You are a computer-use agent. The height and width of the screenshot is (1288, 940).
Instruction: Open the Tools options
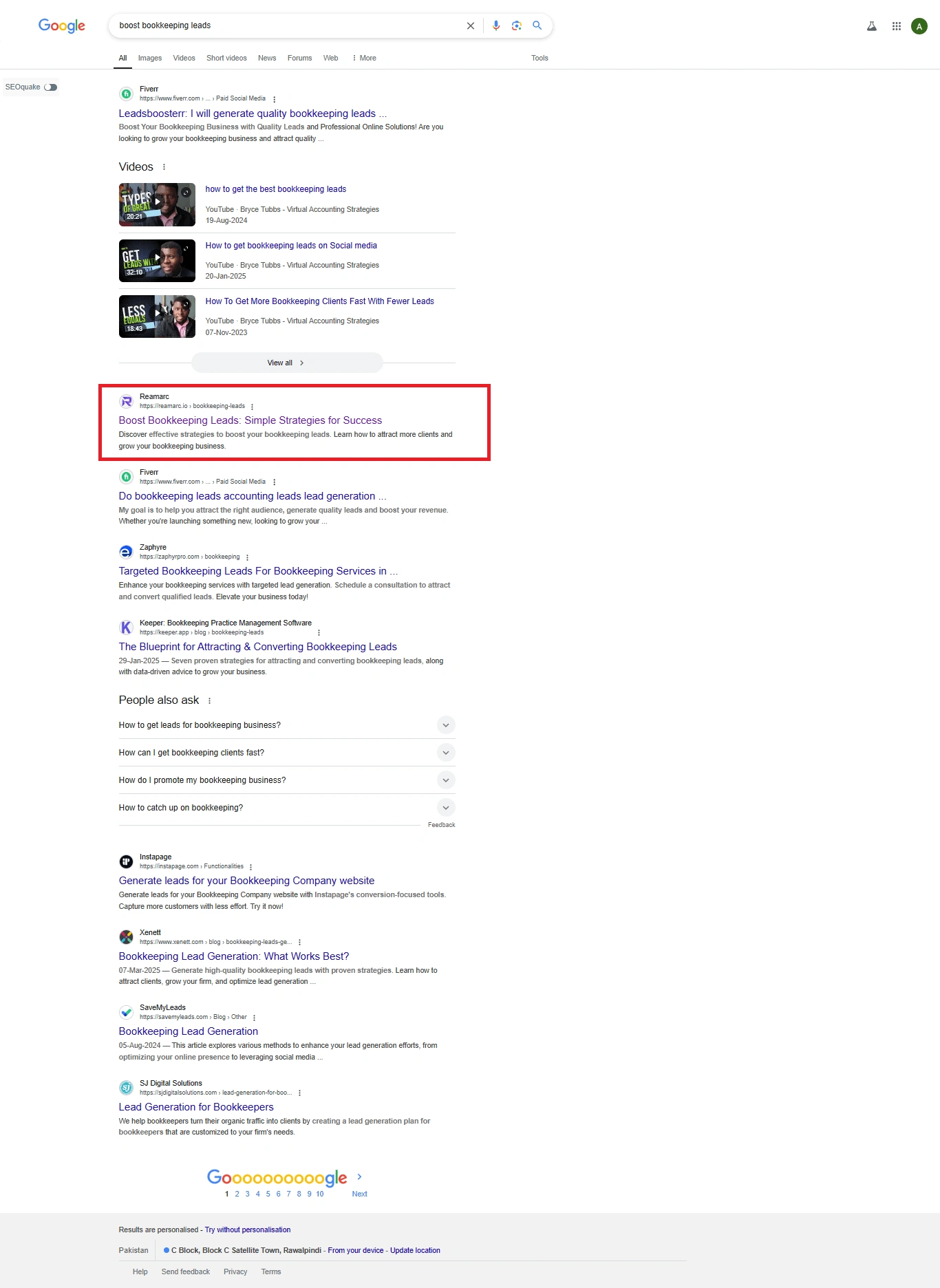[x=540, y=58]
